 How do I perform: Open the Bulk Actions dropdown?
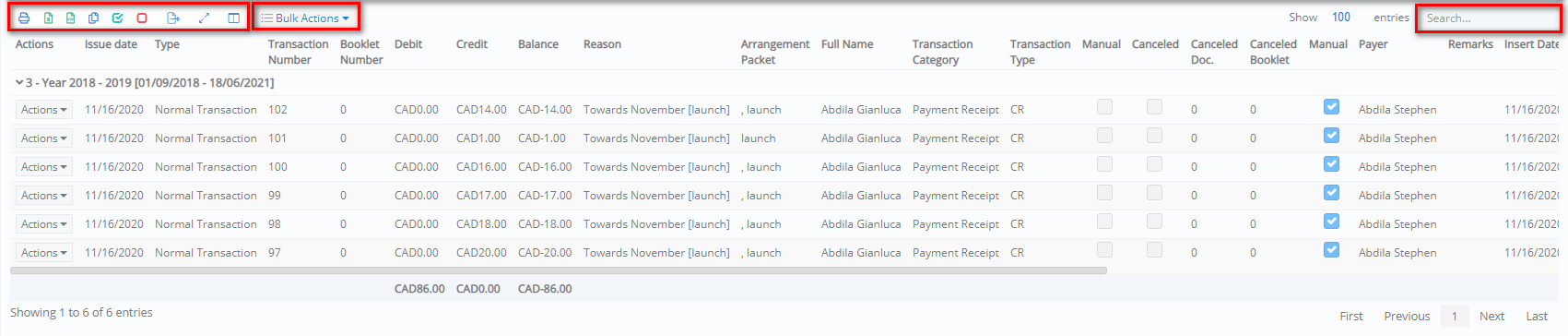[306, 18]
